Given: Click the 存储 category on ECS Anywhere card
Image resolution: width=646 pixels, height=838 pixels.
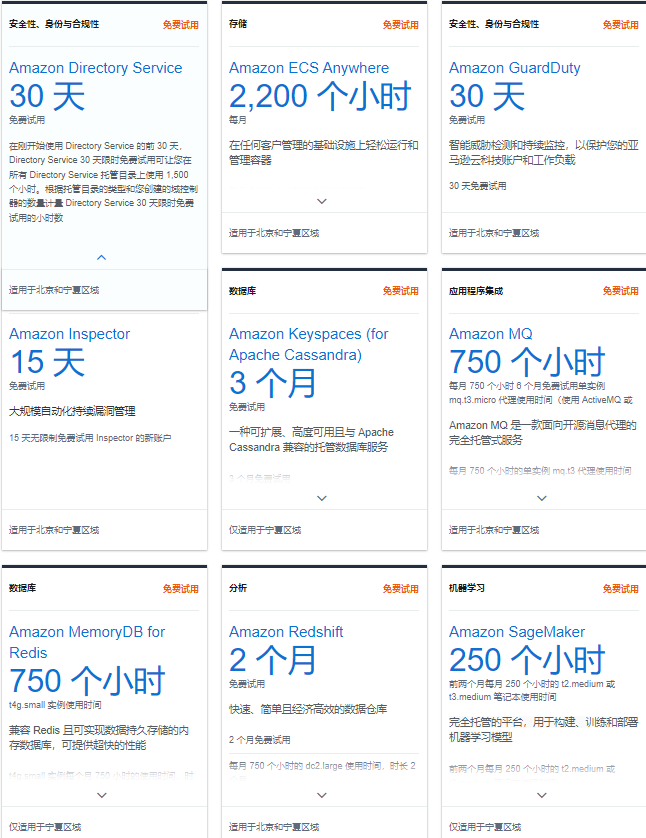Looking at the screenshot, I should tap(238, 24).
